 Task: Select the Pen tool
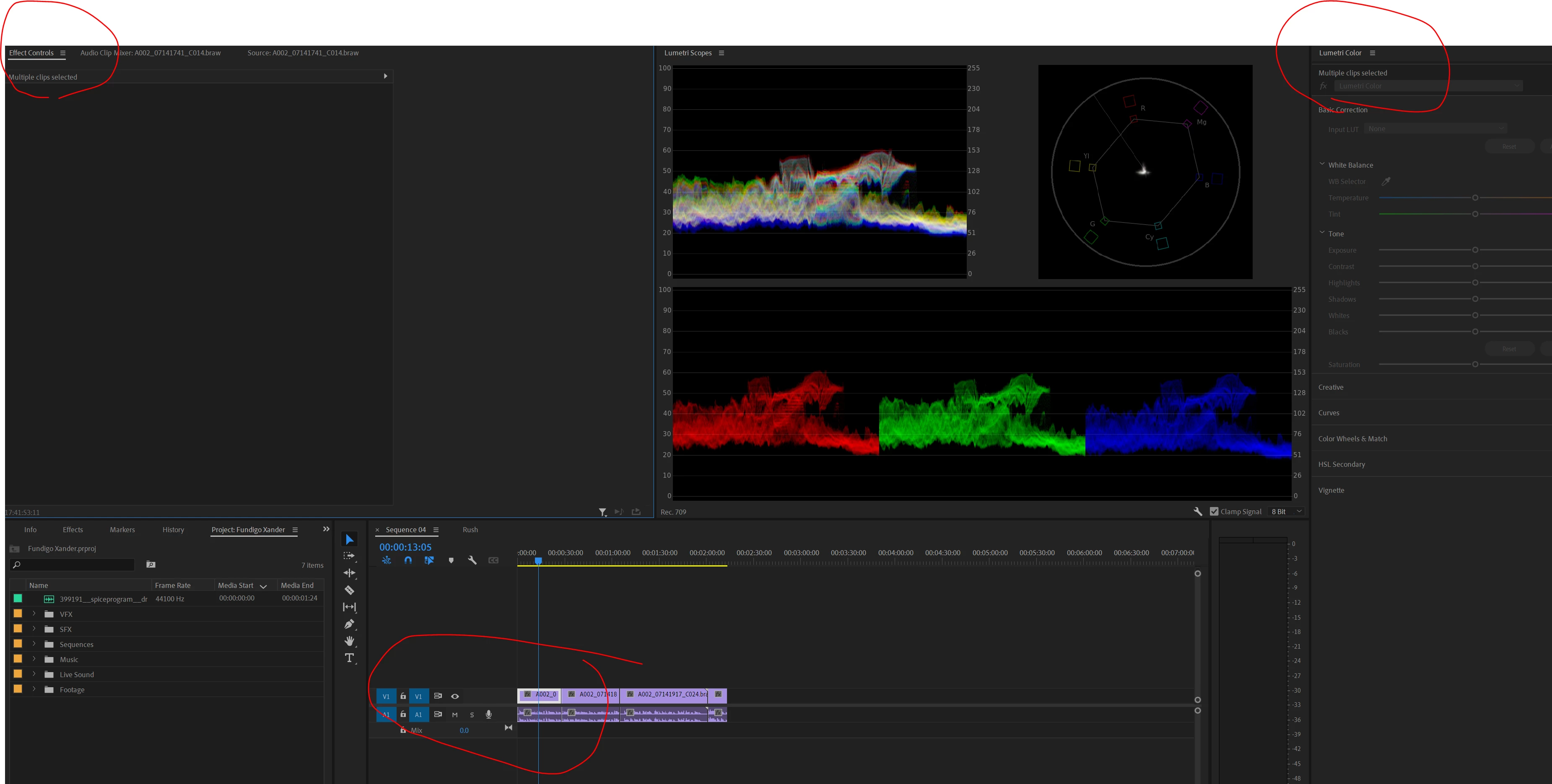(x=349, y=624)
